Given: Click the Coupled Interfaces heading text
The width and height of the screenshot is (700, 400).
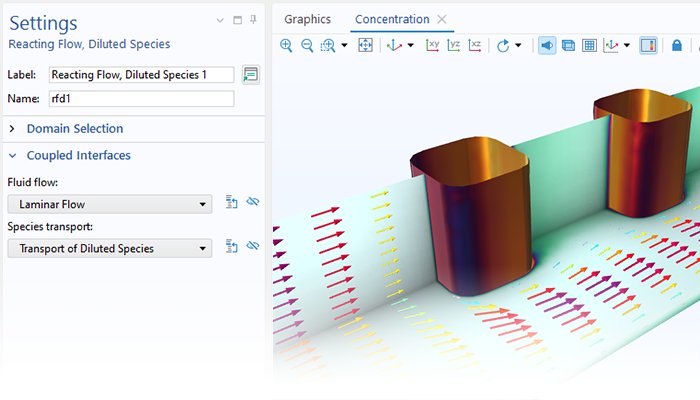Looking at the screenshot, I should pyautogui.click(x=79, y=155).
